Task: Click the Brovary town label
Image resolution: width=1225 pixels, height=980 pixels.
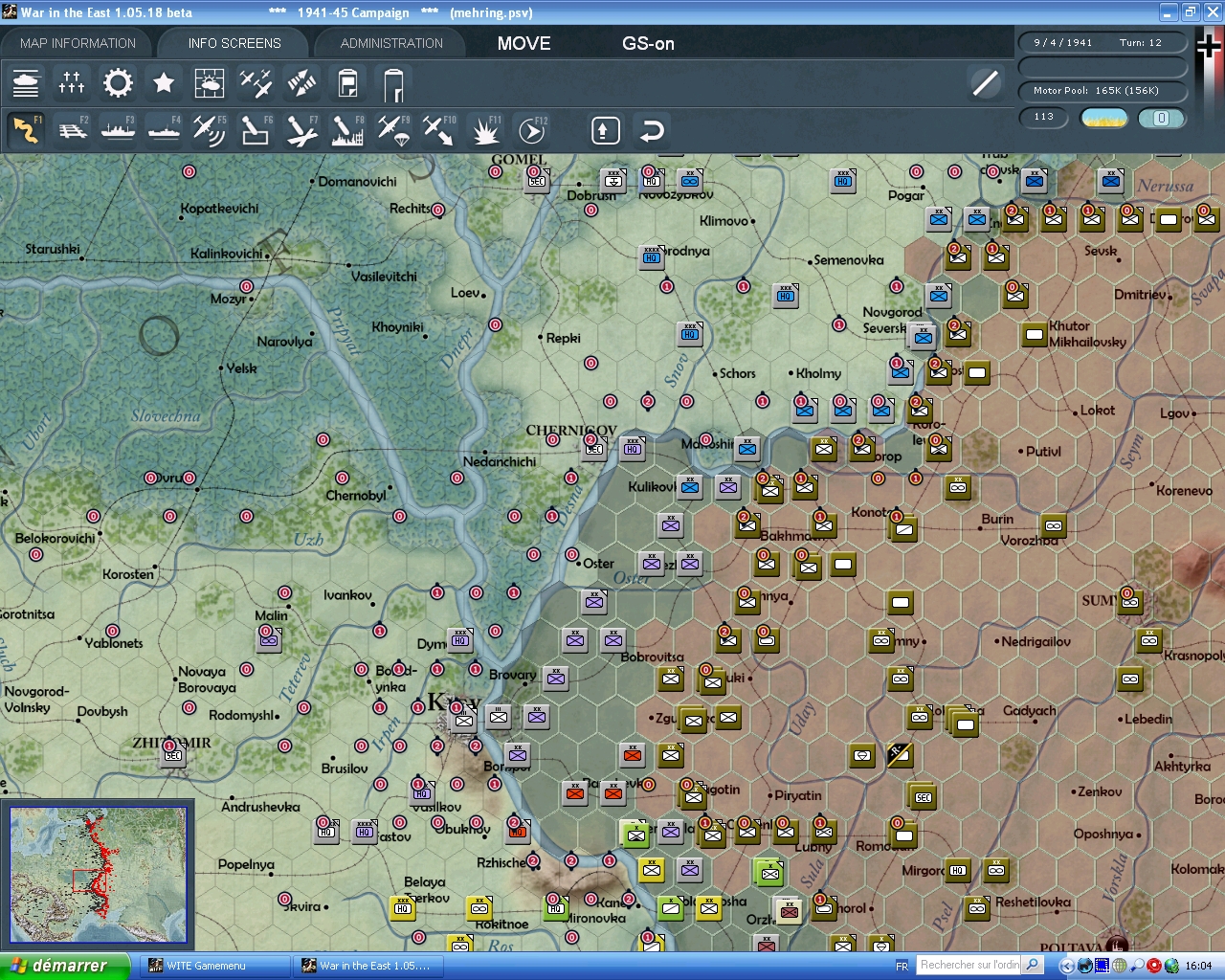Action: [513, 675]
